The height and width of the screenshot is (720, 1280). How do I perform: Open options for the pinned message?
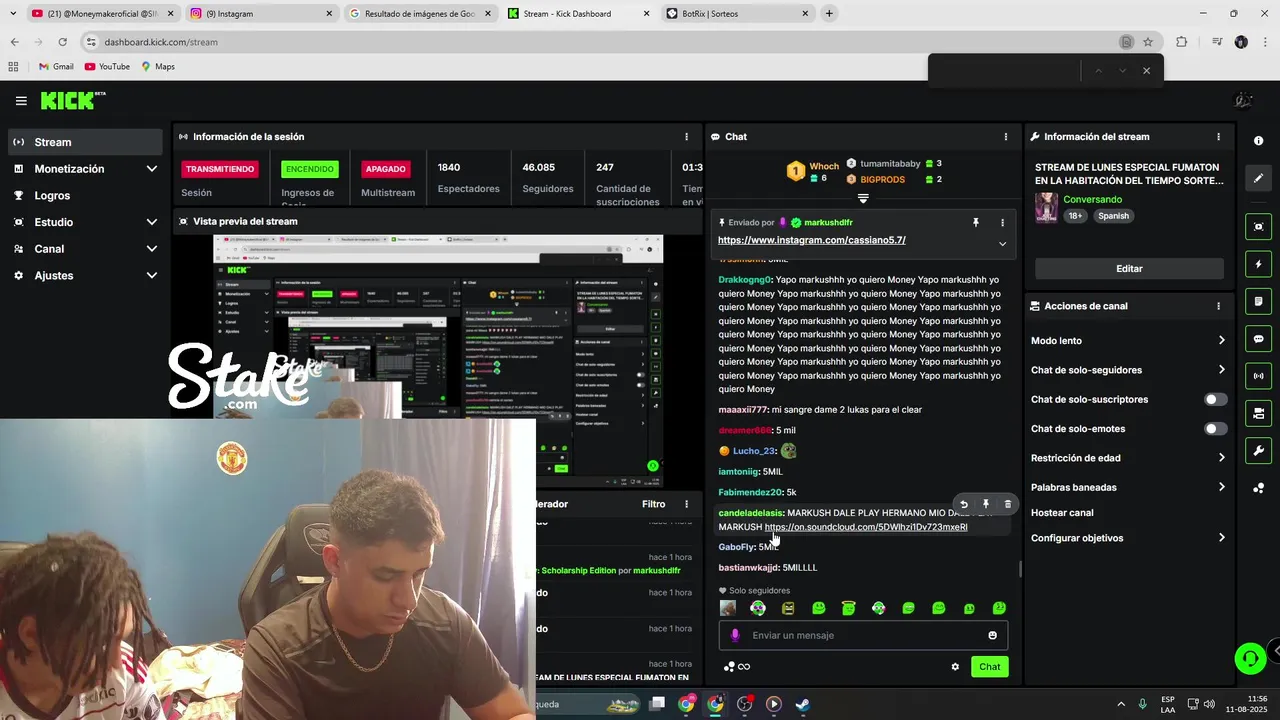1002,223
